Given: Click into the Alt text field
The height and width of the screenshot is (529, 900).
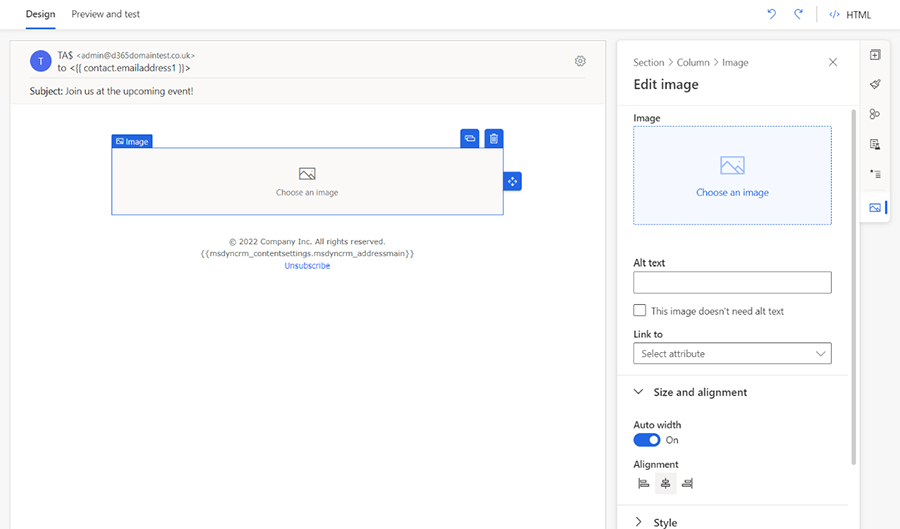Looking at the screenshot, I should click(732, 283).
